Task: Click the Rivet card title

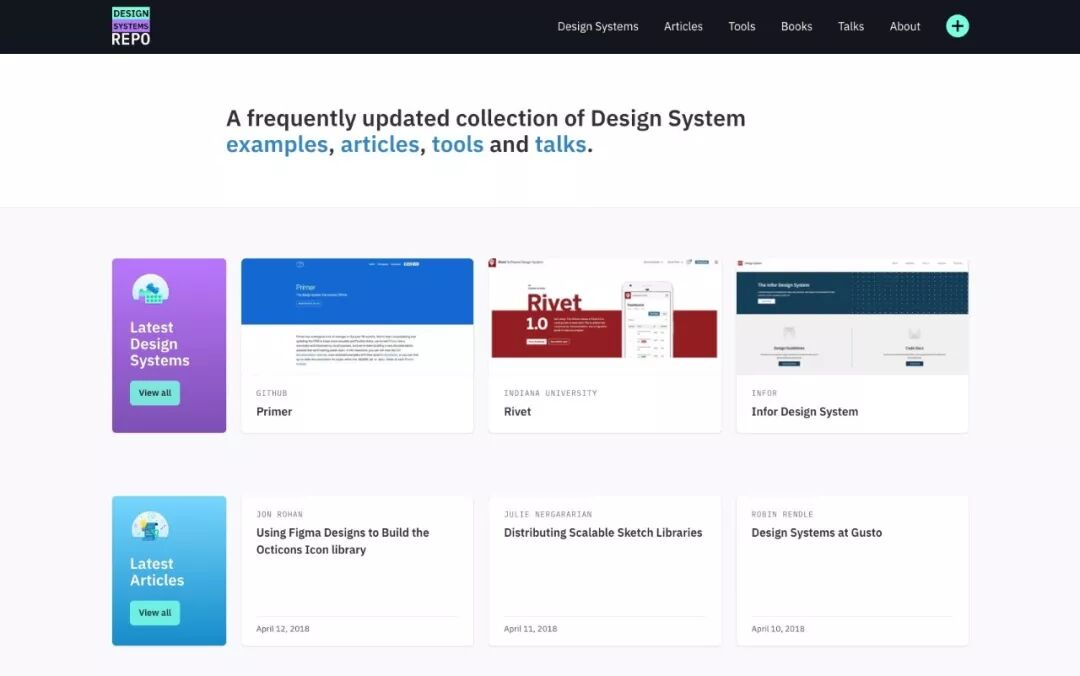Action: tap(517, 411)
